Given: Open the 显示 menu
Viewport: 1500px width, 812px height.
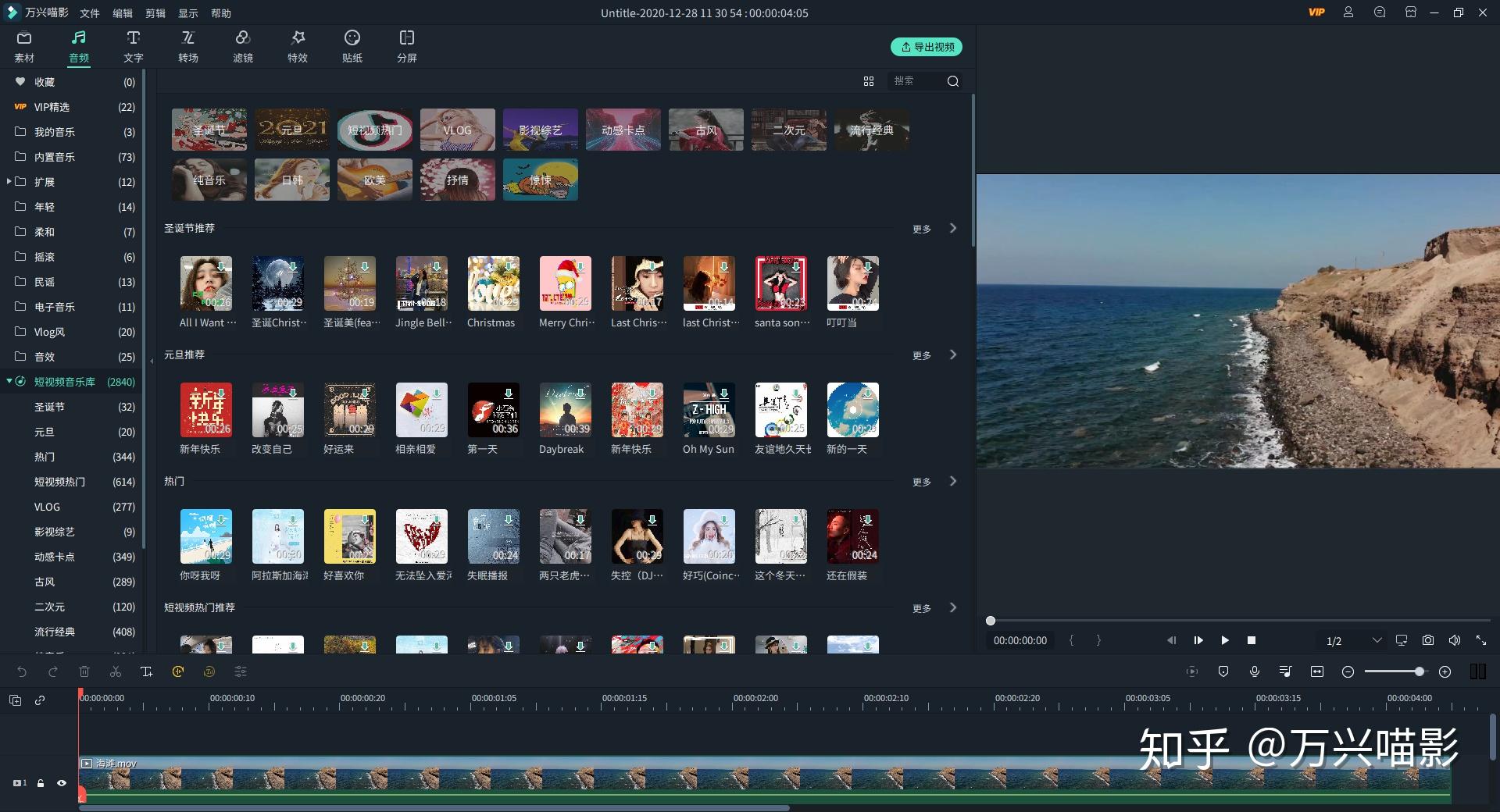Looking at the screenshot, I should click(188, 13).
